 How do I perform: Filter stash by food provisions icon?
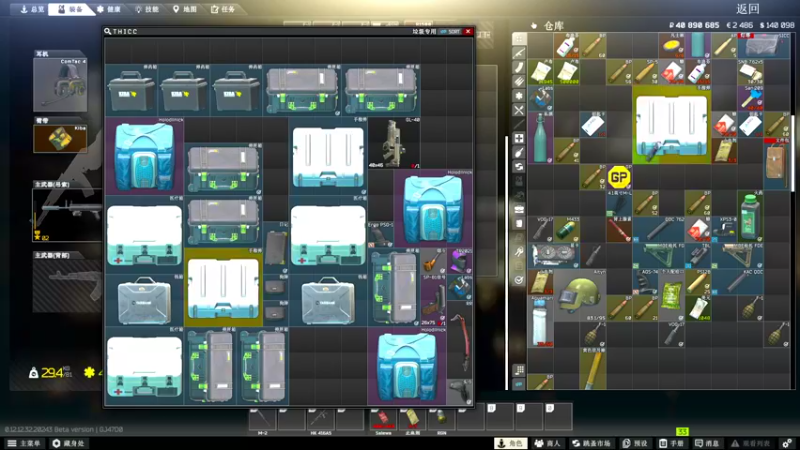(x=519, y=153)
